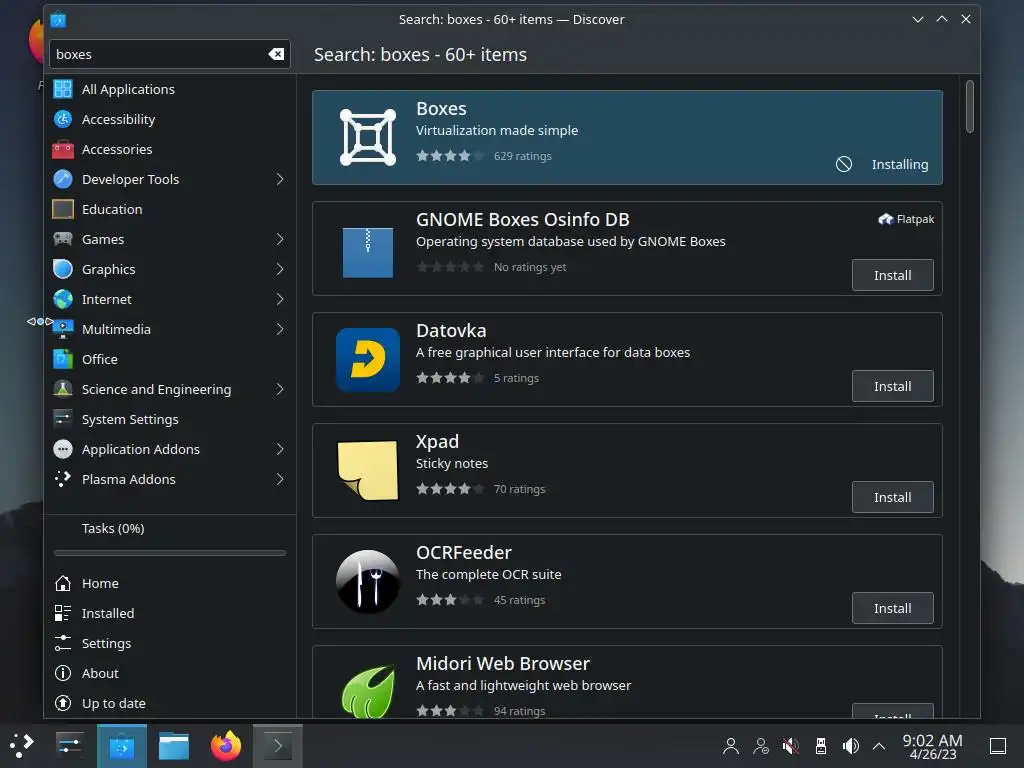Viewport: 1024px width, 768px height.
Task: Click the removable device tray icon
Action: tap(821, 746)
